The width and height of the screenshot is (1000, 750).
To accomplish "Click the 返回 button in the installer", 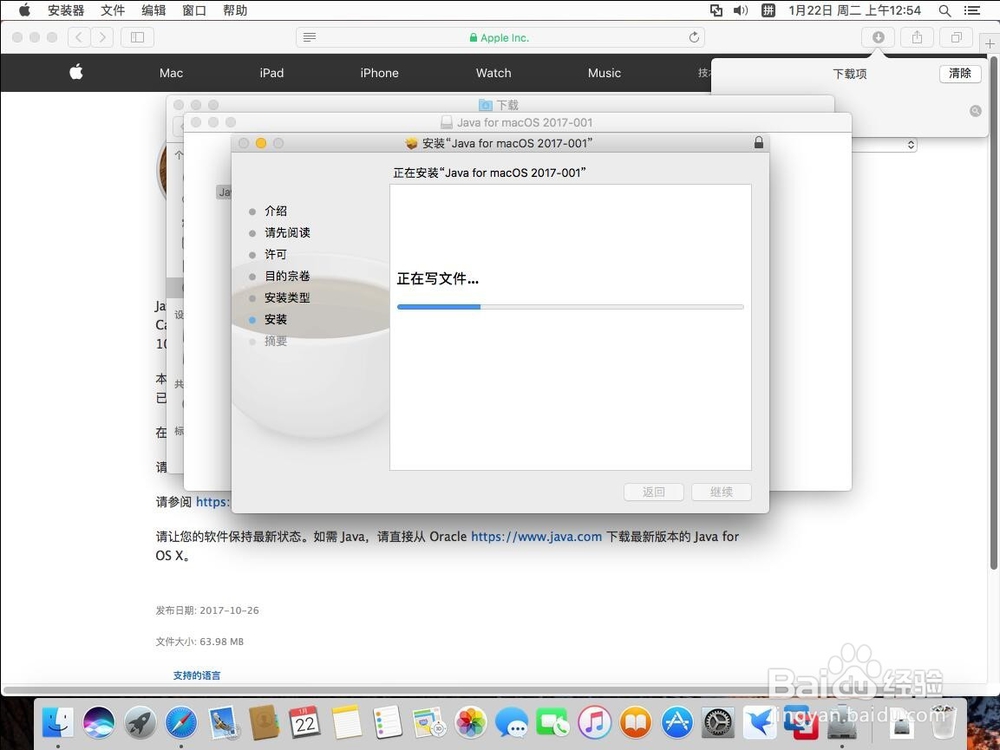I will [653, 492].
